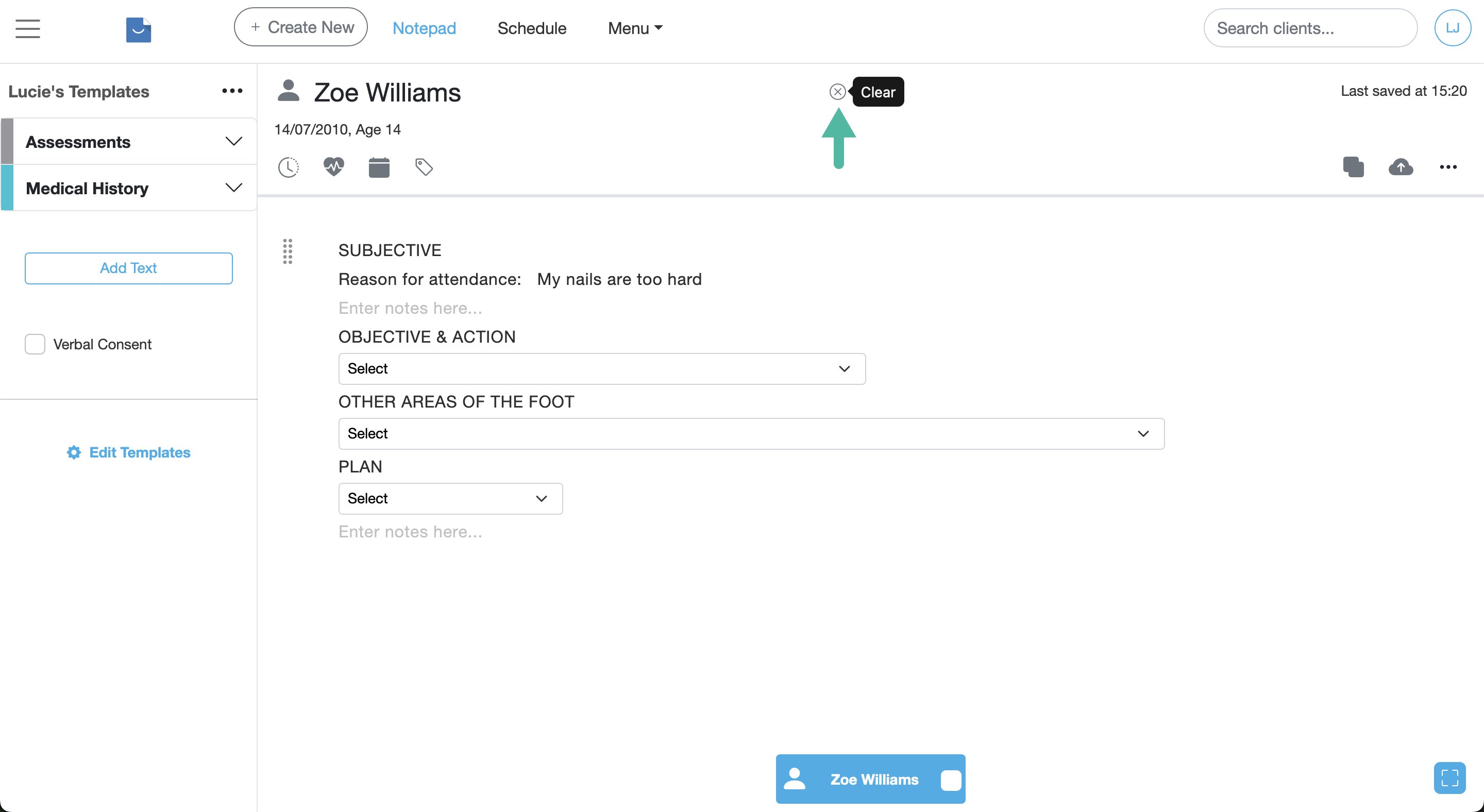Click the Search clients field
This screenshot has height=812, width=1484.
[x=1310, y=28]
